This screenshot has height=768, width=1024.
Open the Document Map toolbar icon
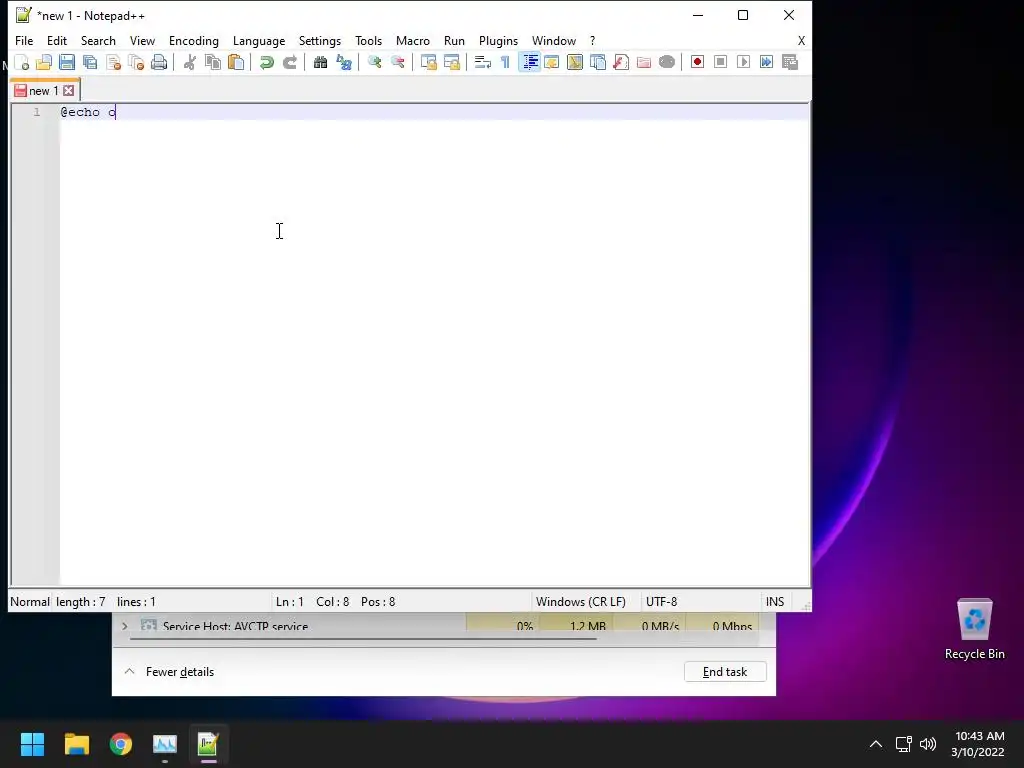(x=575, y=62)
